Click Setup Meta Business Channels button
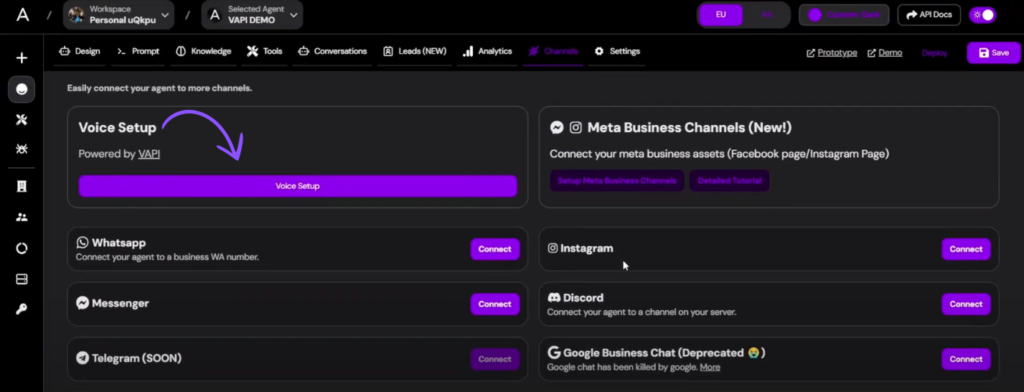The image size is (1024, 392). pyautogui.click(x=617, y=181)
